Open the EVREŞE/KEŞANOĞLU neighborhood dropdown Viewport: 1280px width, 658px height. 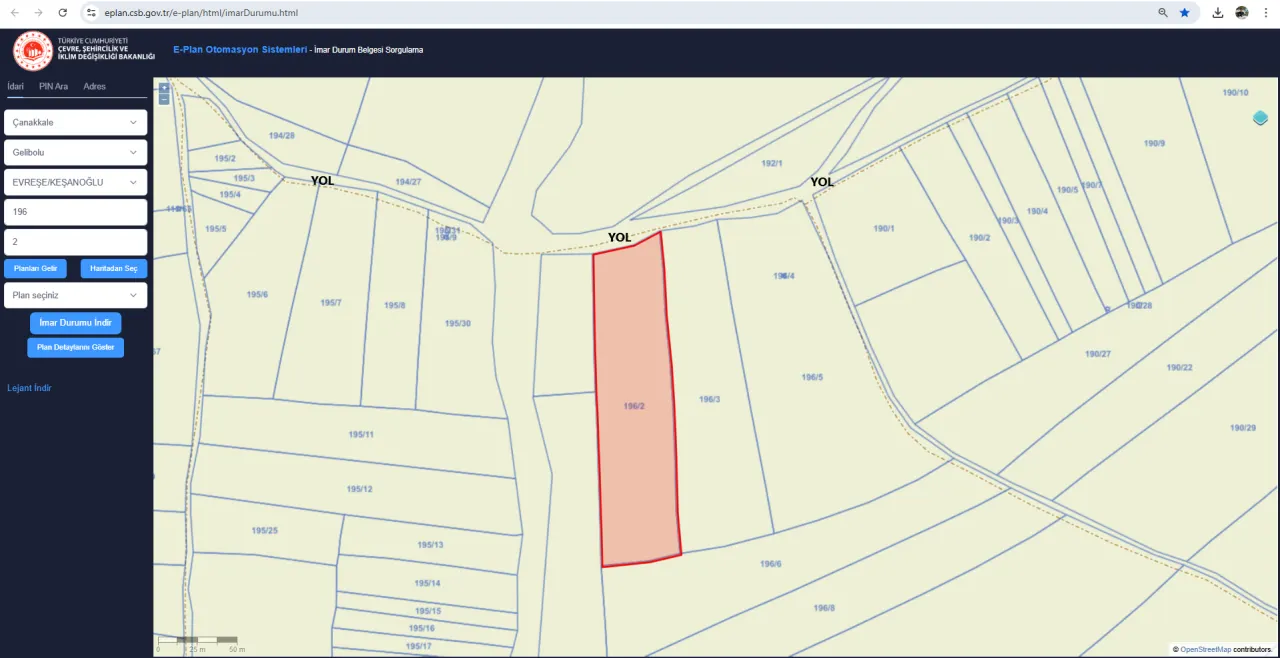(76, 182)
